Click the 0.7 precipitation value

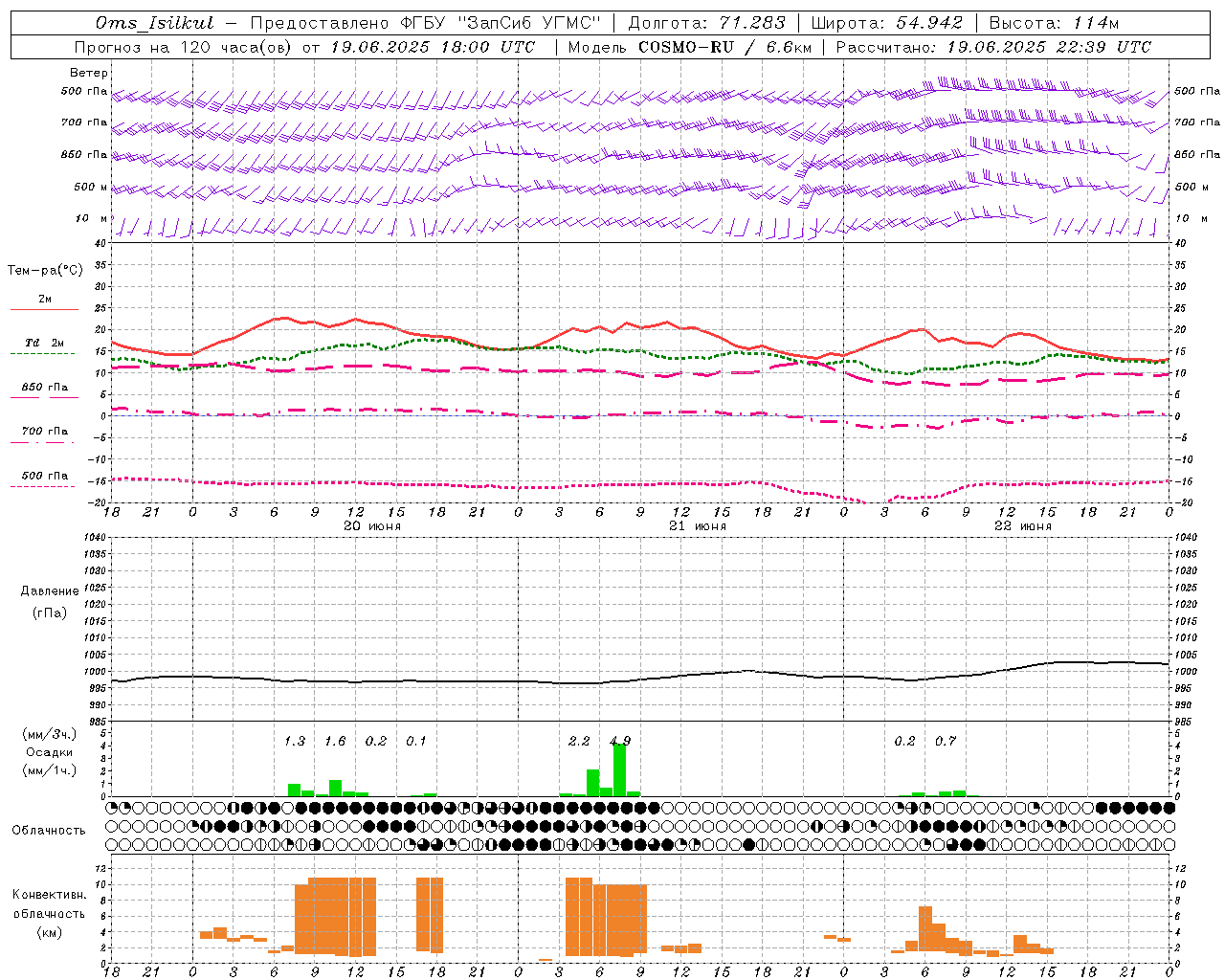[946, 742]
